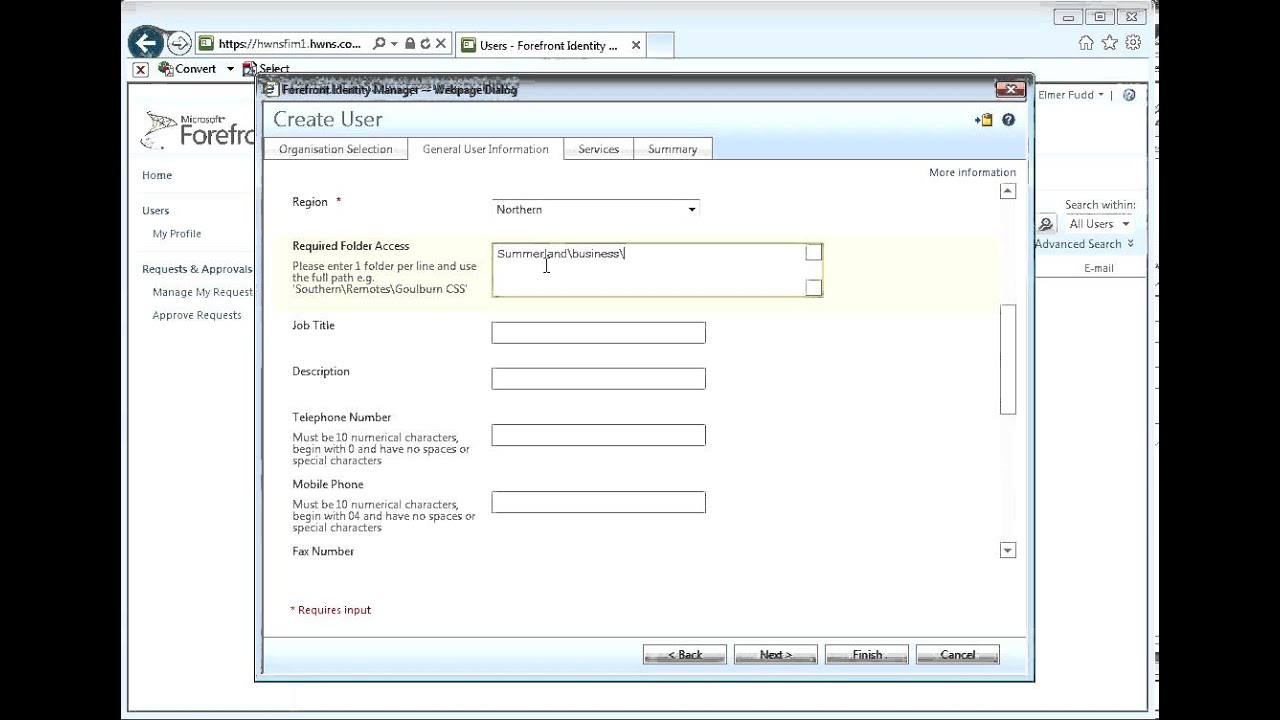Click the Mobile Phone input field

tap(598, 502)
